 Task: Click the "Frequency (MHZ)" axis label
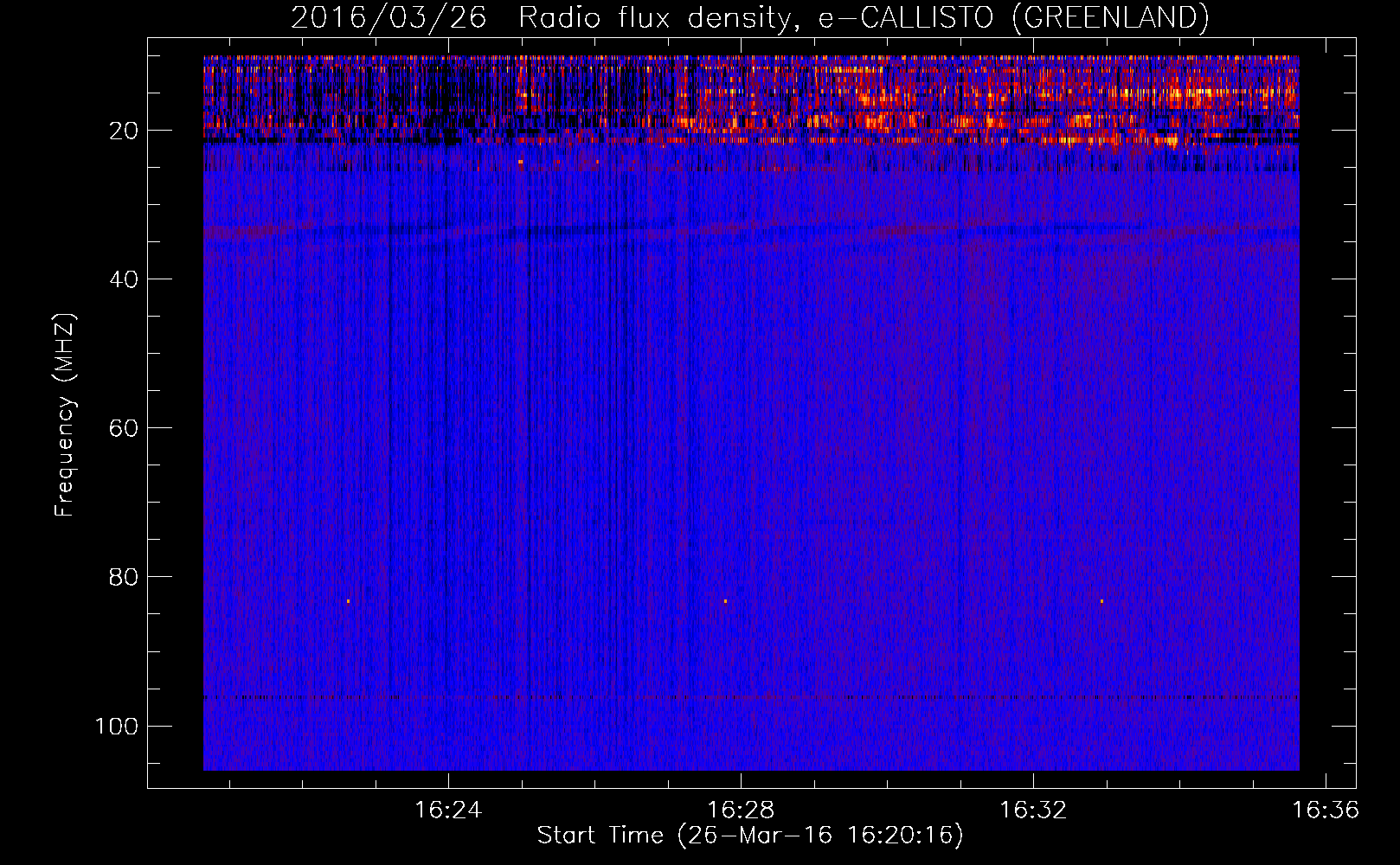[x=65, y=415]
